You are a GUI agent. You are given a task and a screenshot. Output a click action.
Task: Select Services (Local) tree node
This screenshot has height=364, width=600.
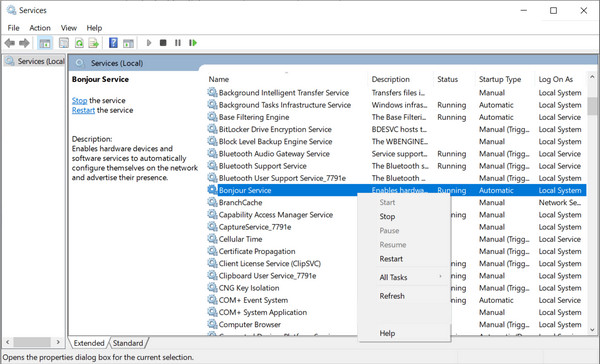click(x=35, y=61)
